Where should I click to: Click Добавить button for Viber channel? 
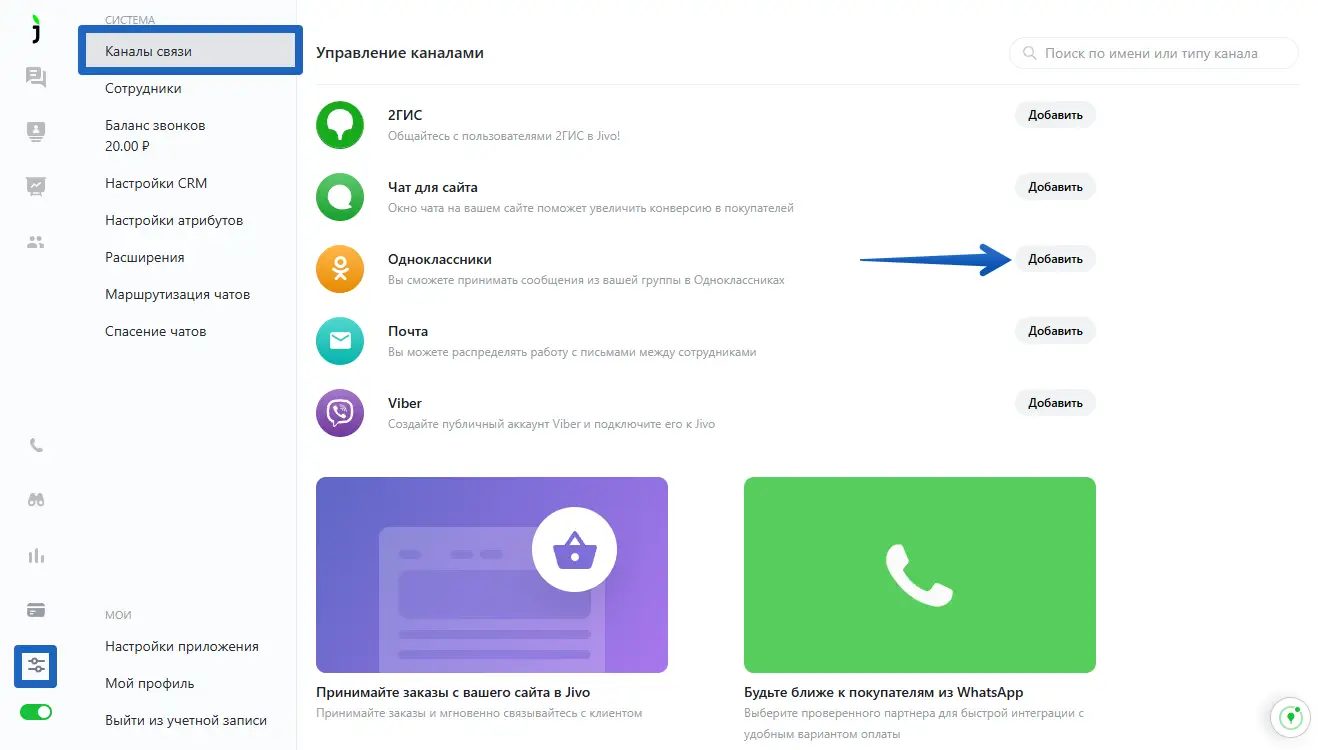click(x=1055, y=403)
